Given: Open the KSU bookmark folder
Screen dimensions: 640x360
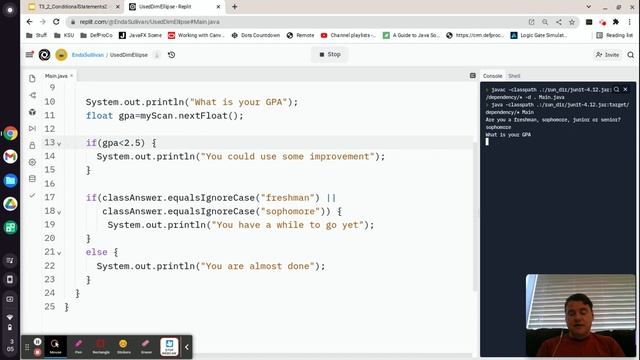Looking at the screenshot, I should click(x=64, y=36).
